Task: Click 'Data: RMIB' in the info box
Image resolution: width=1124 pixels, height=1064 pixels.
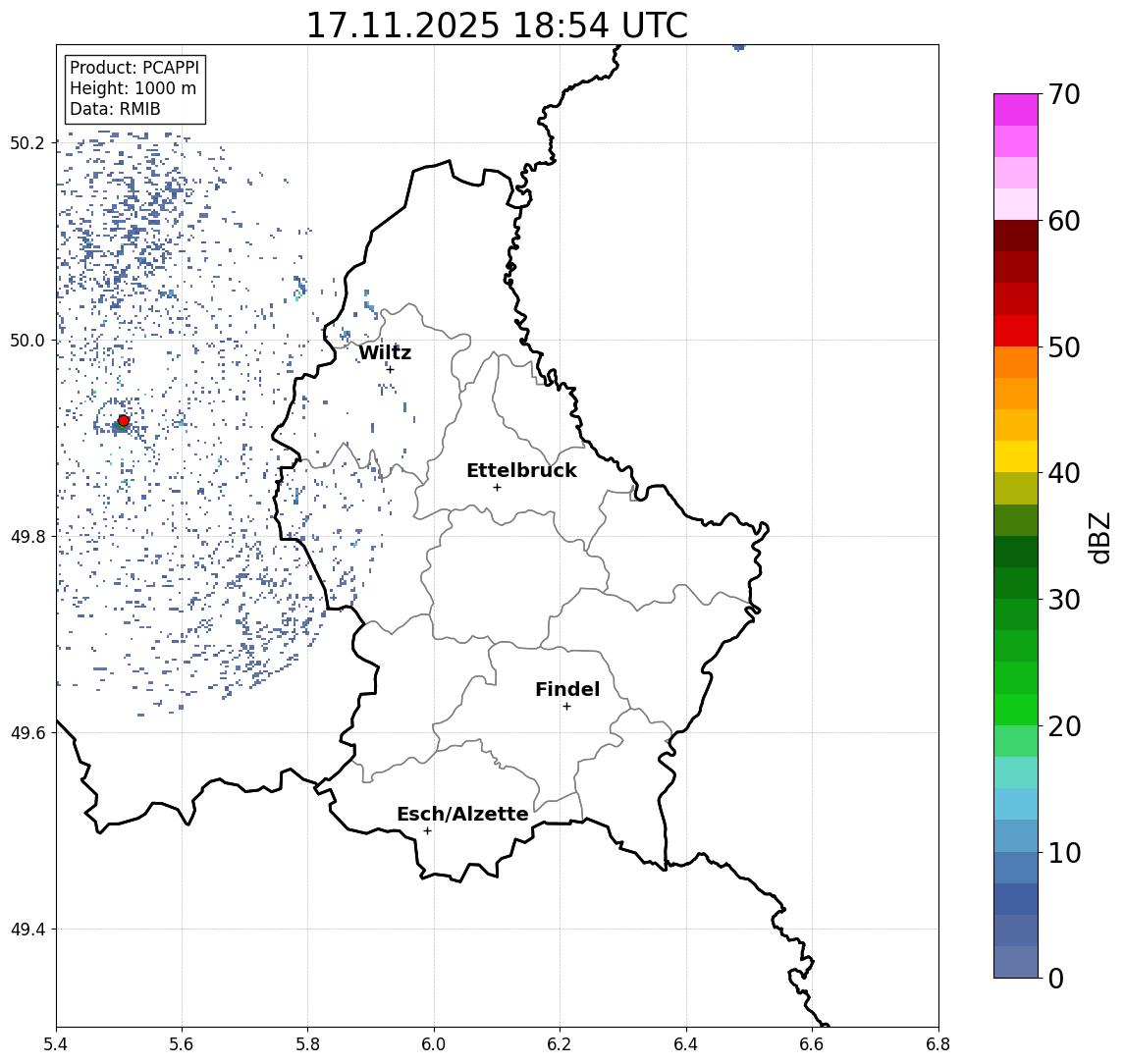Action: click(115, 109)
